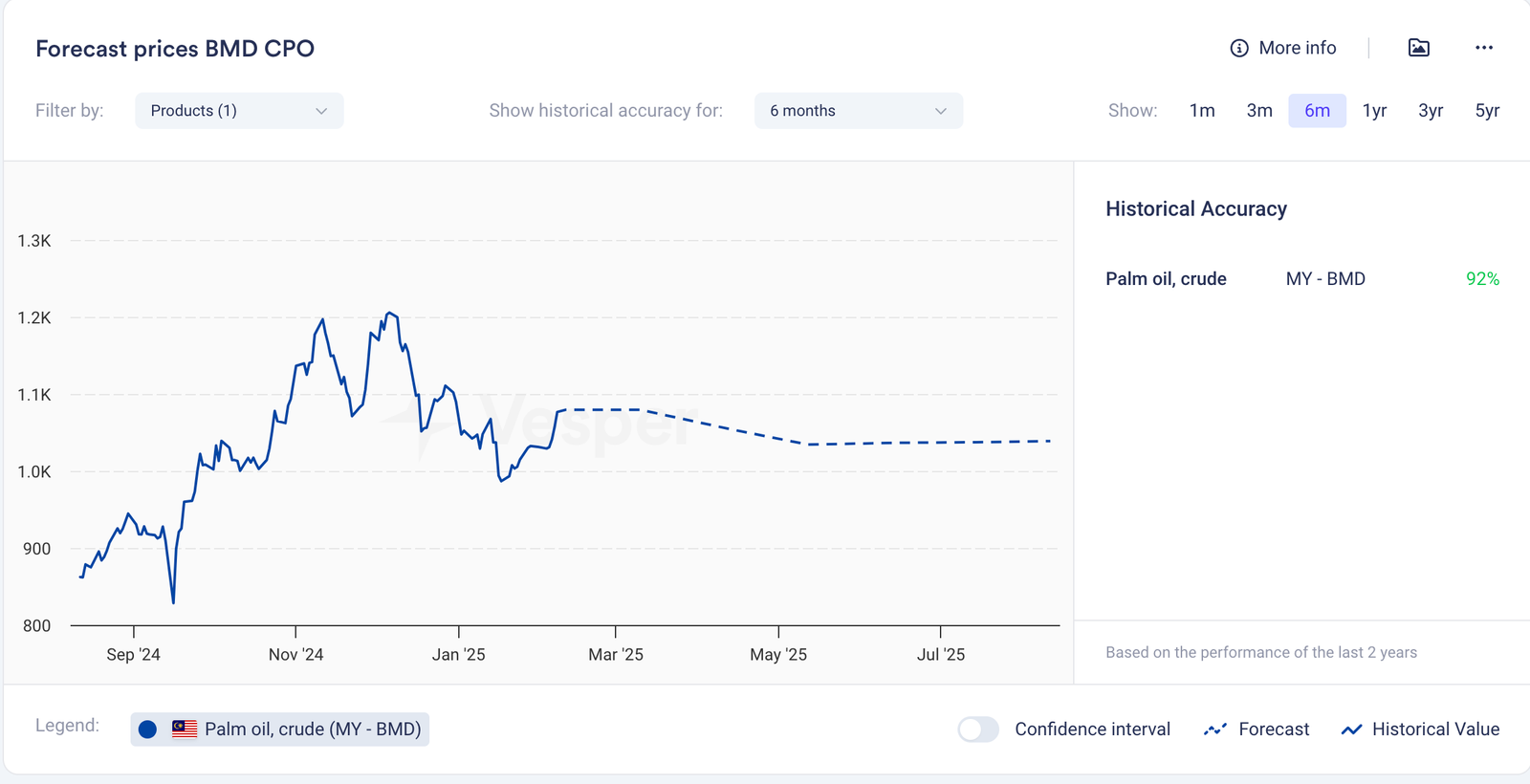The width and height of the screenshot is (1530, 784).
Task: Click the export chart image icon
Action: click(1418, 48)
